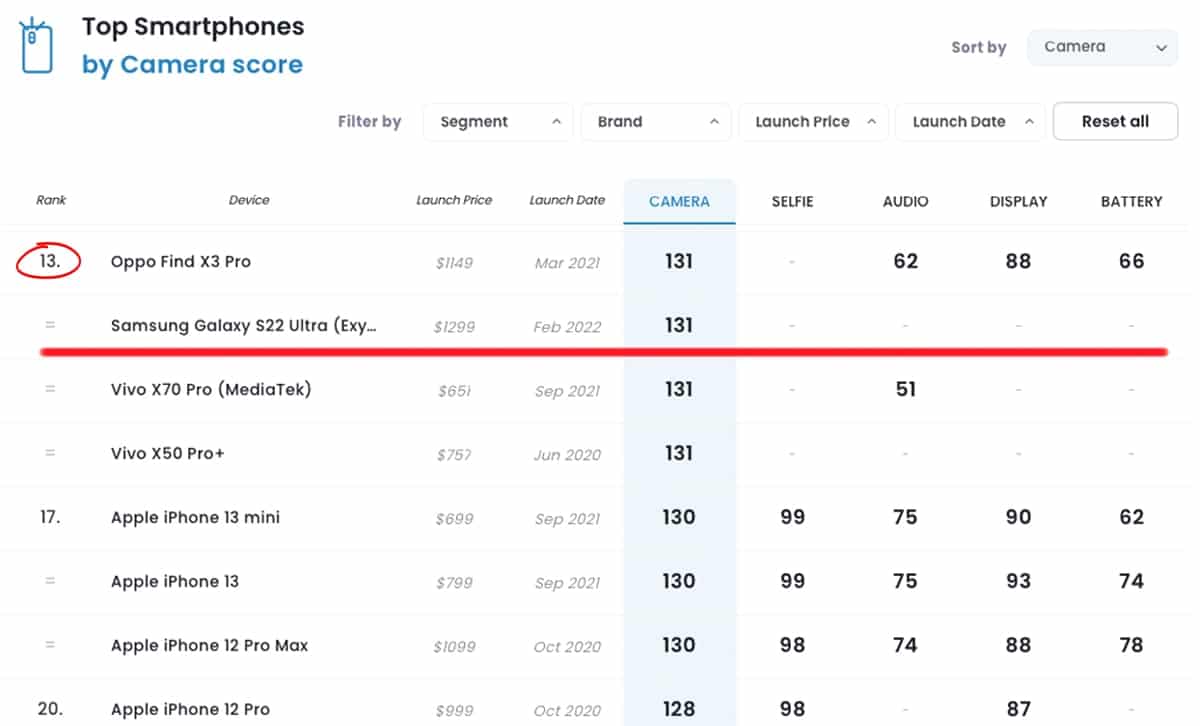Open the Vivo X50 Pro+ link
Image resolution: width=1200 pixels, height=726 pixels.
tap(168, 454)
